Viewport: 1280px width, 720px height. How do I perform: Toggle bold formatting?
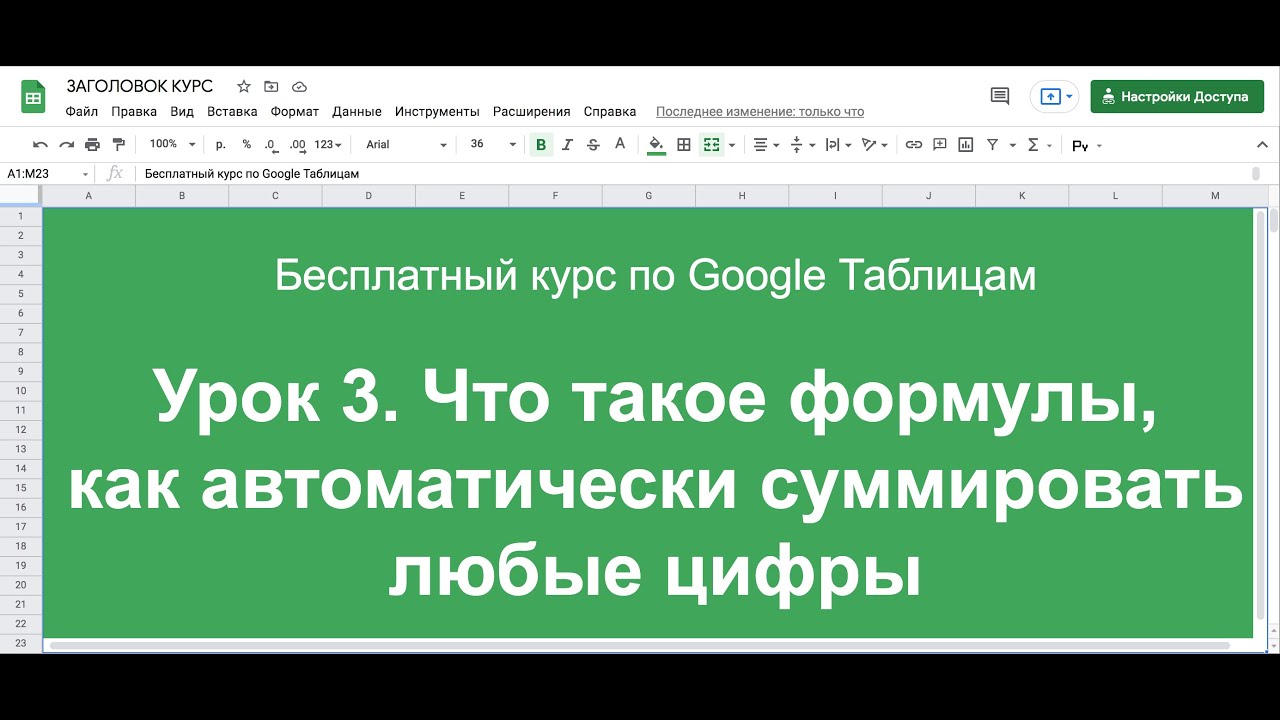tap(541, 145)
